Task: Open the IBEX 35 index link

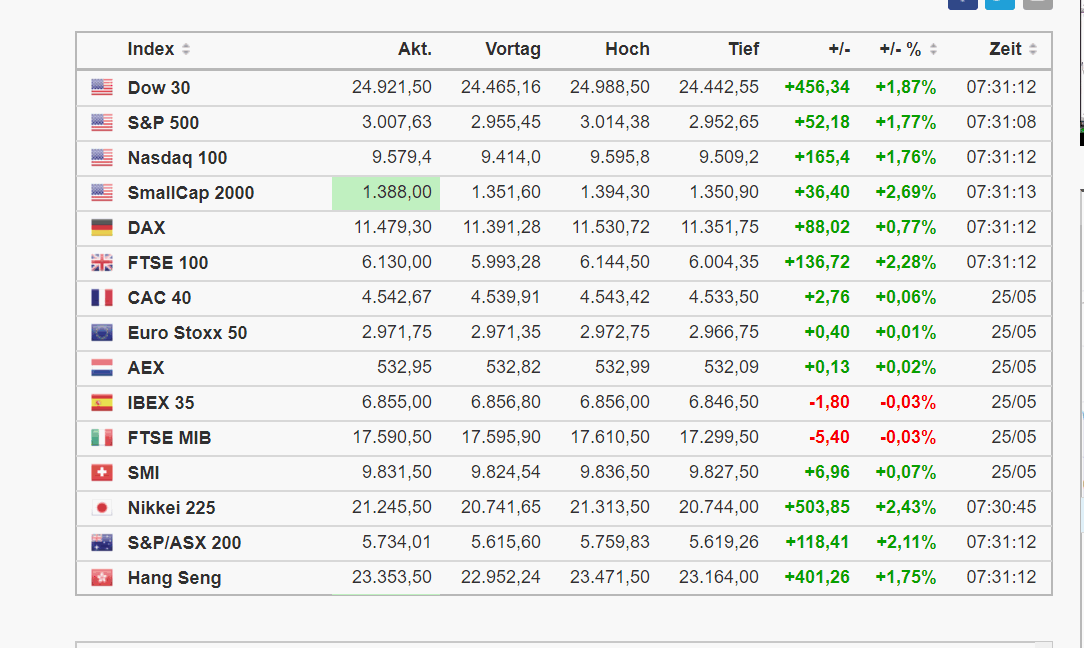Action: click(161, 403)
